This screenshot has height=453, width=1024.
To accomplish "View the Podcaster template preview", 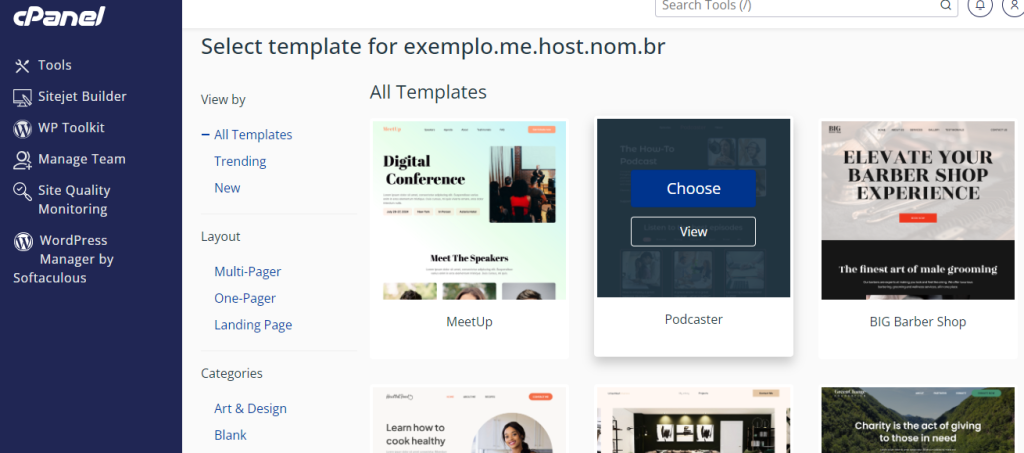I will tap(693, 232).
